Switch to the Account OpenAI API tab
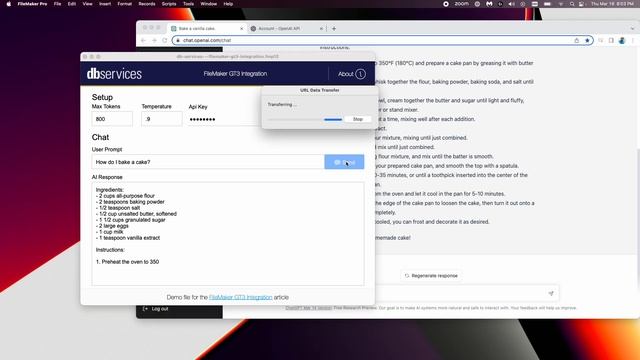Image resolution: width=640 pixels, height=360 pixels. point(286,29)
